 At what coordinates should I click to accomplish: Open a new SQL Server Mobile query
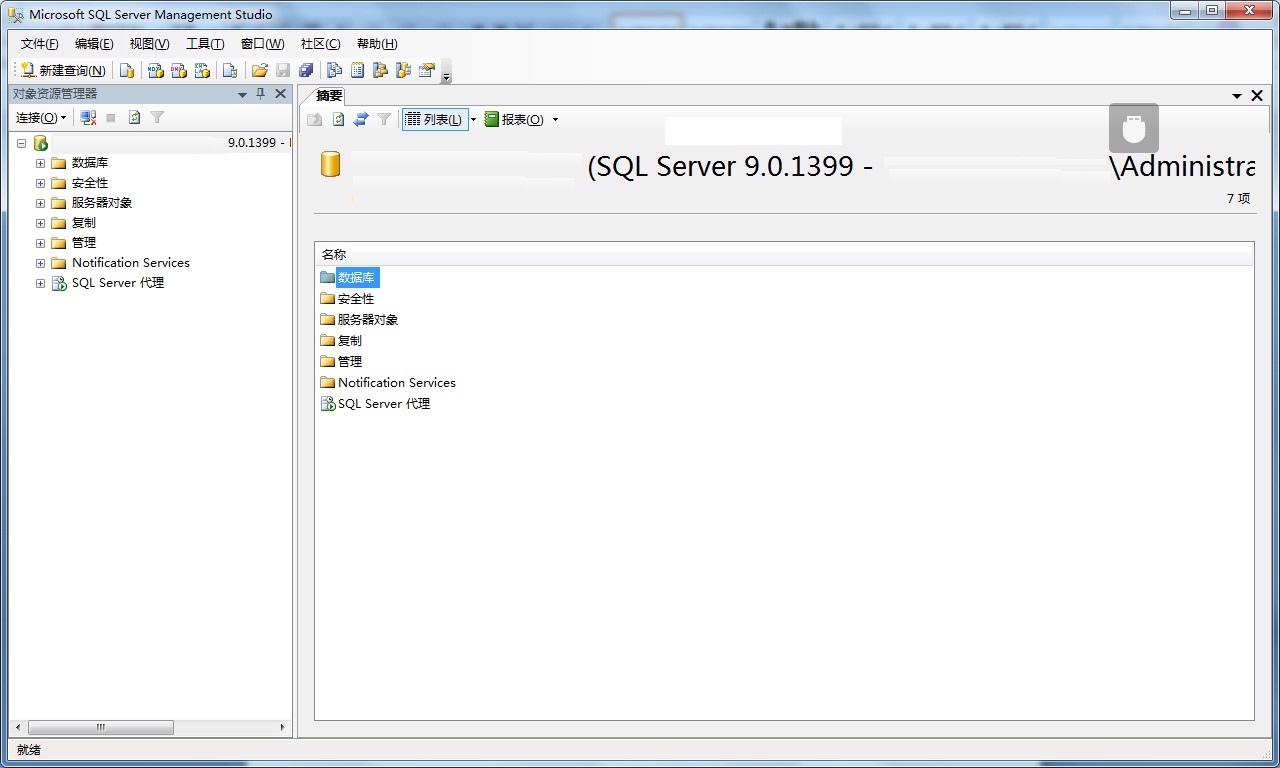[x=230, y=70]
